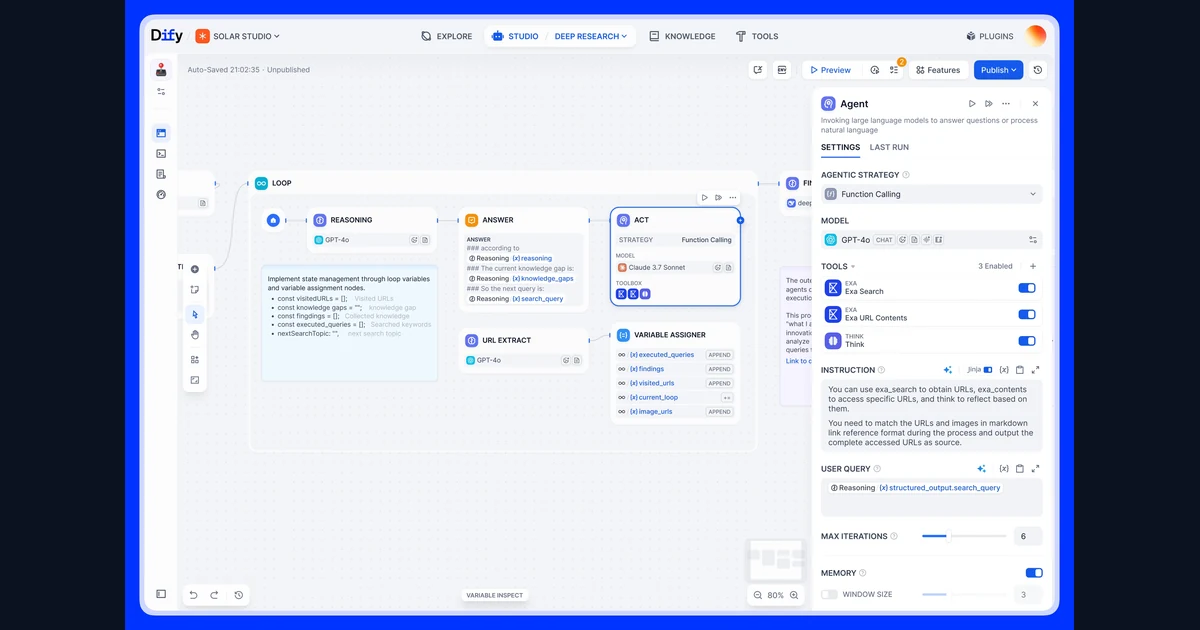This screenshot has width=1200, height=630.
Task: Open the 80% zoom level dropdown
Action: [x=775, y=595]
